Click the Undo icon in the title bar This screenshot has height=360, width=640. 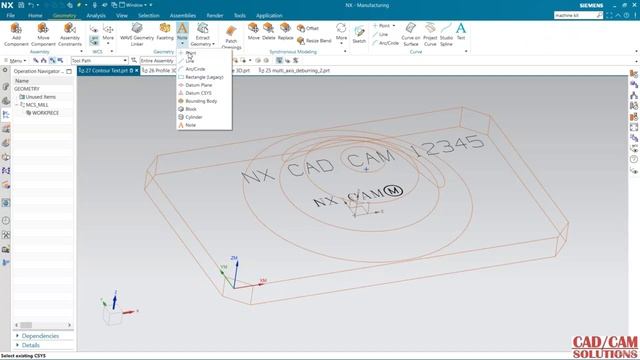[x=31, y=5]
